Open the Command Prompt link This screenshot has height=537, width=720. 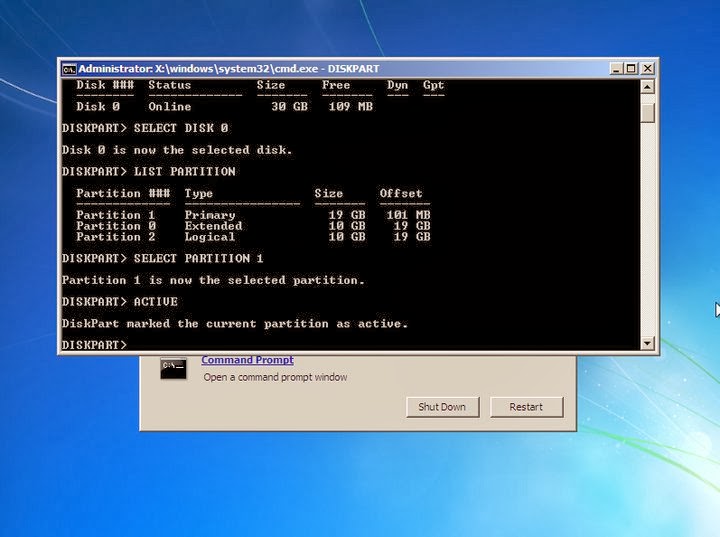click(x=247, y=360)
